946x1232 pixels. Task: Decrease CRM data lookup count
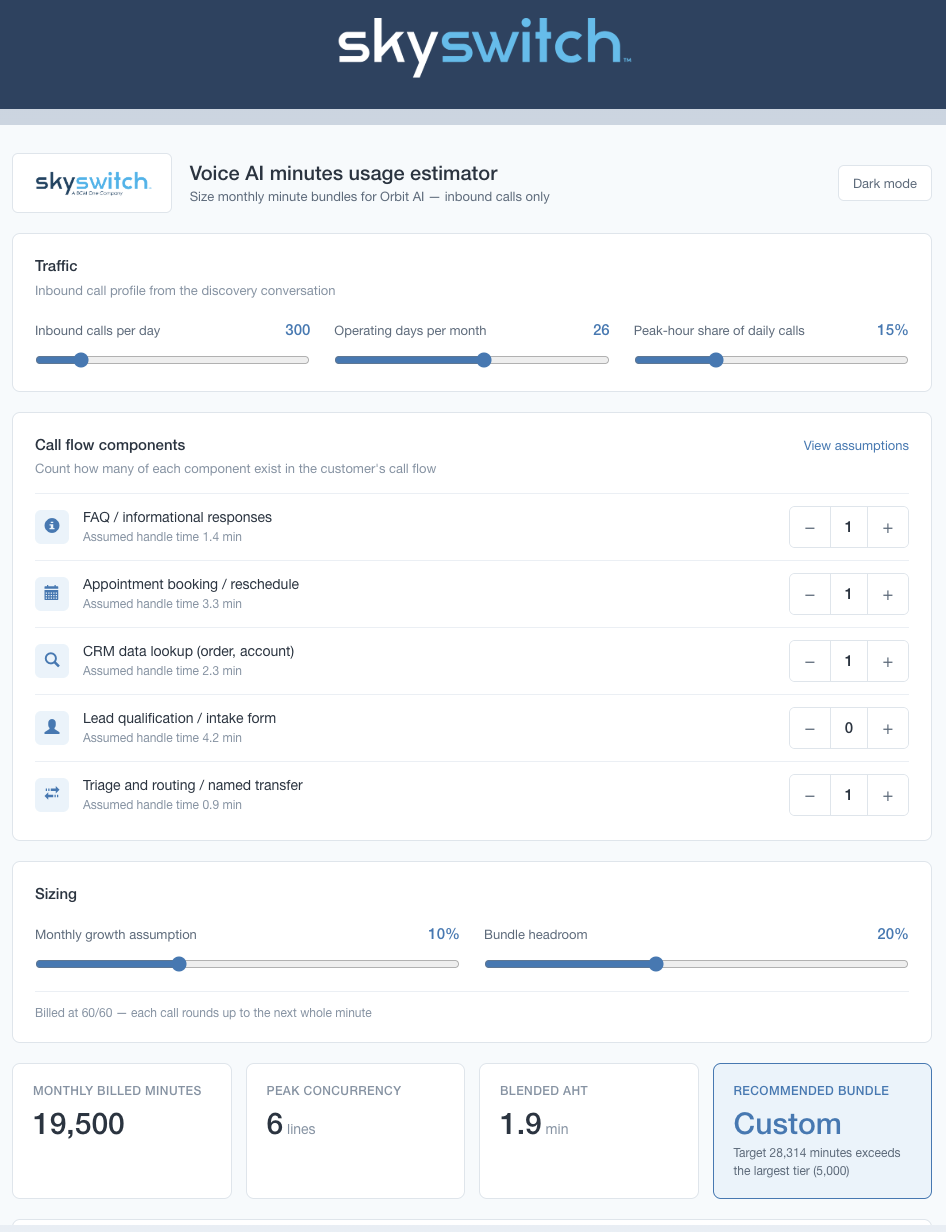pyautogui.click(x=810, y=661)
